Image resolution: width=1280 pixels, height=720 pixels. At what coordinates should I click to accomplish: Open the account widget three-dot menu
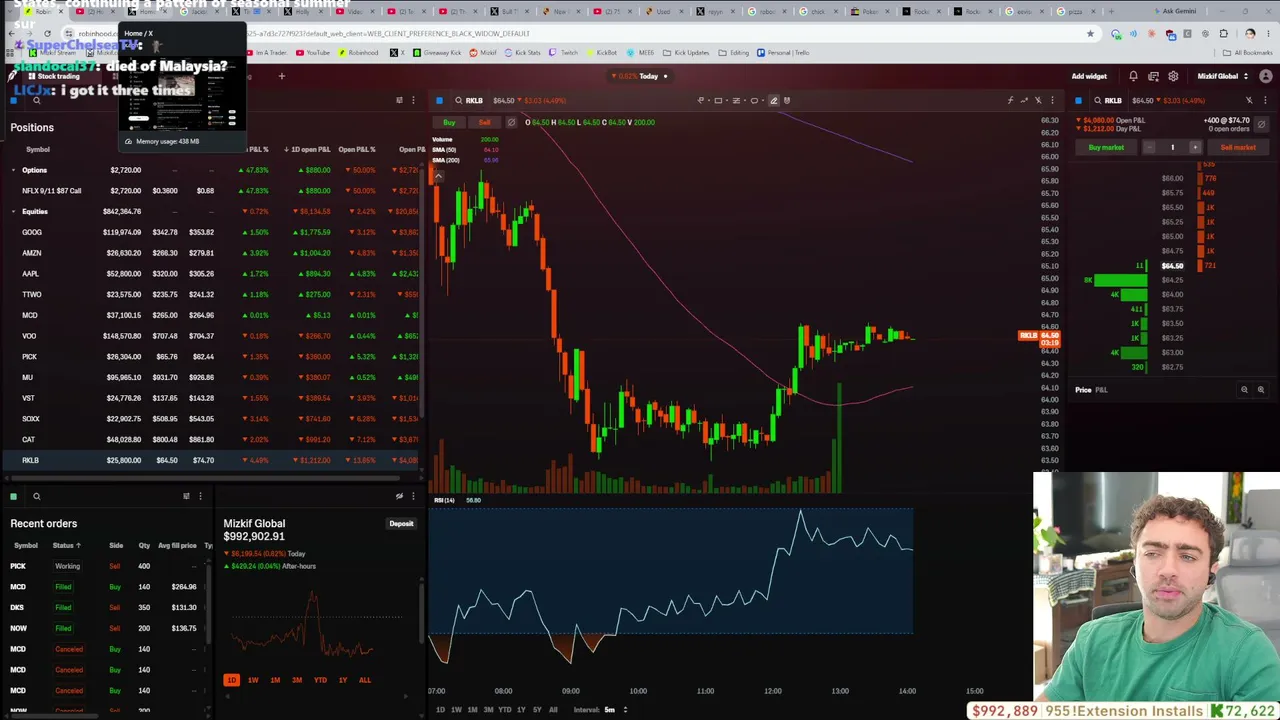tap(413, 496)
